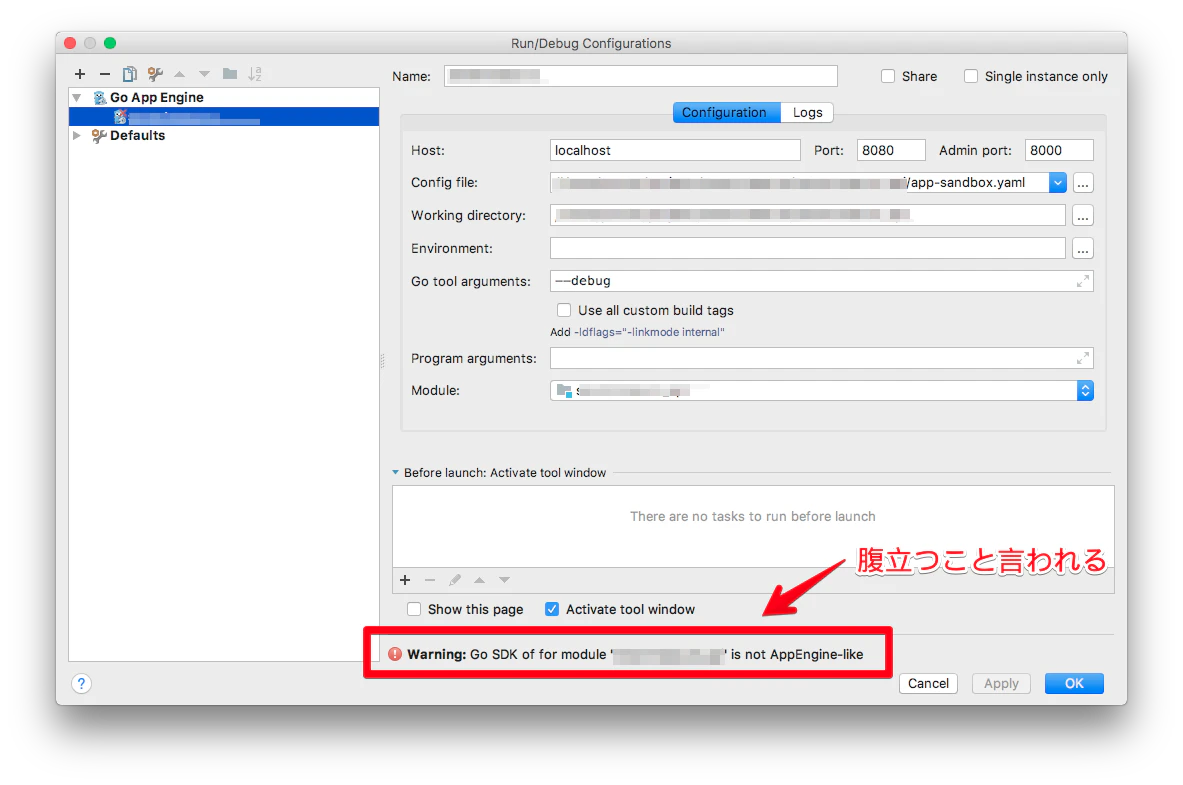The image size is (1183, 785).
Task: Click the Cancel button
Action: [928, 684]
